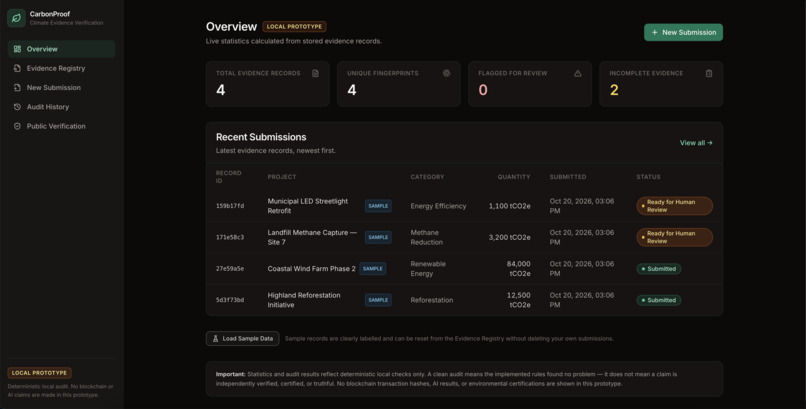Click SAMPLE badge on Landfill Methane Capture row
The image size is (806, 409).
(378, 237)
